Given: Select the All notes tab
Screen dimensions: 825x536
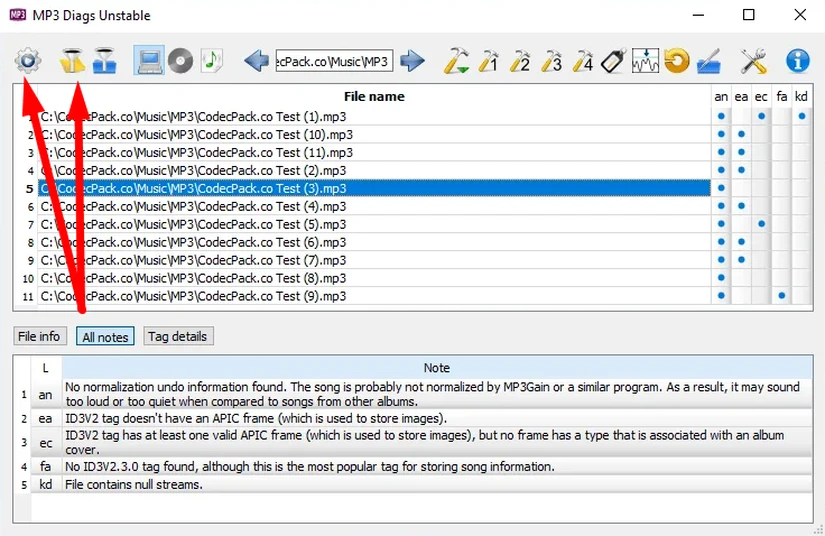Looking at the screenshot, I should (x=105, y=337).
